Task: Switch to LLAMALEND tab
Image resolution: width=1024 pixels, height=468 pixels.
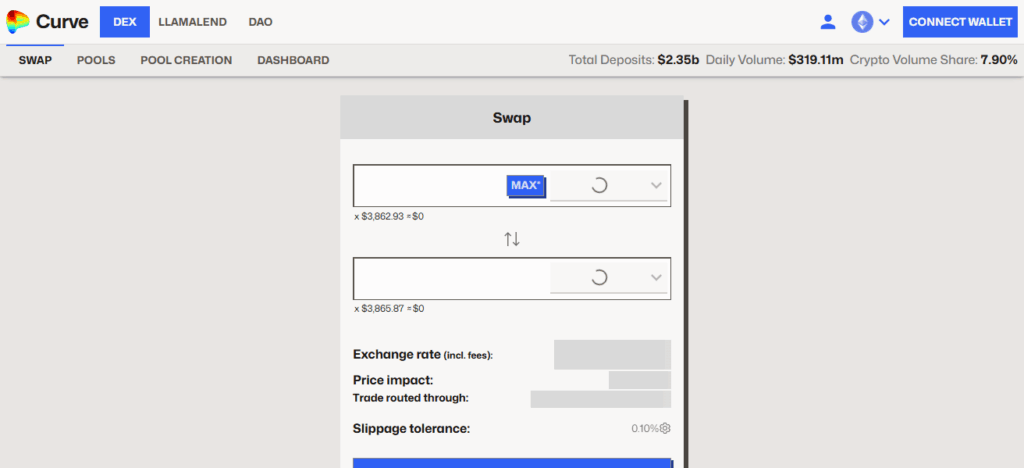Action: pos(193,22)
